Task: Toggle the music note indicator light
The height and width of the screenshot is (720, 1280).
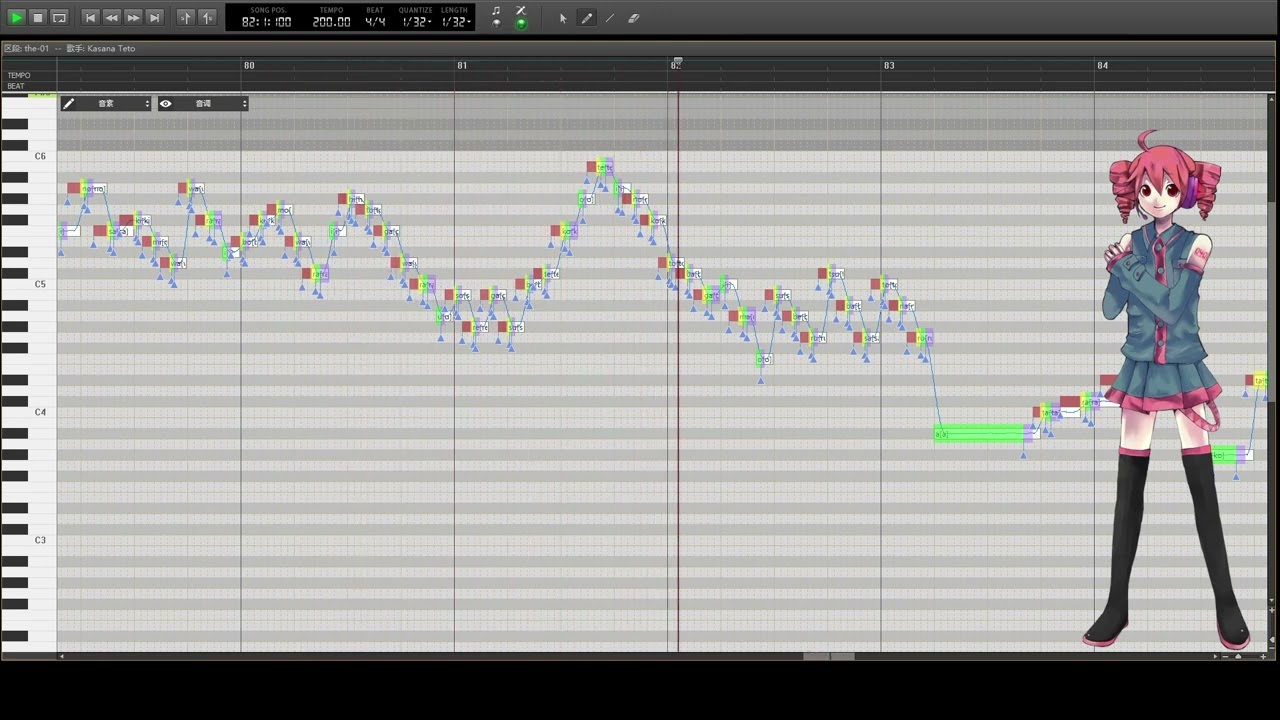Action: pos(496,23)
